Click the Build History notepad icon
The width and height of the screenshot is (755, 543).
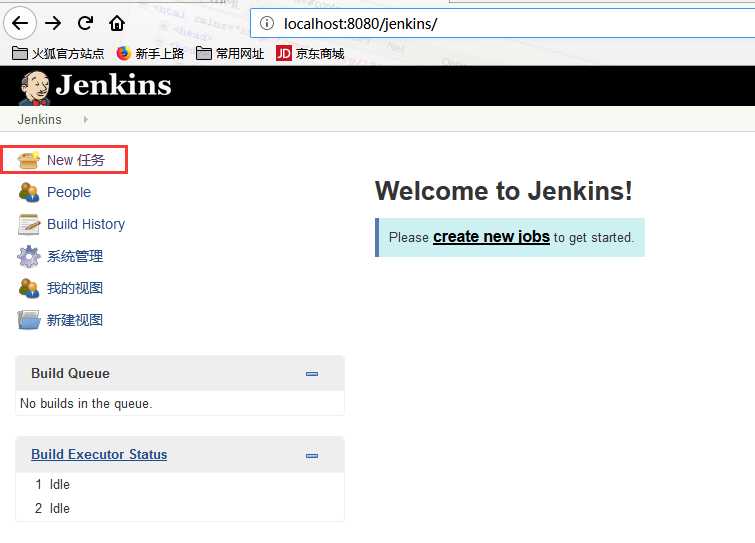pos(29,224)
